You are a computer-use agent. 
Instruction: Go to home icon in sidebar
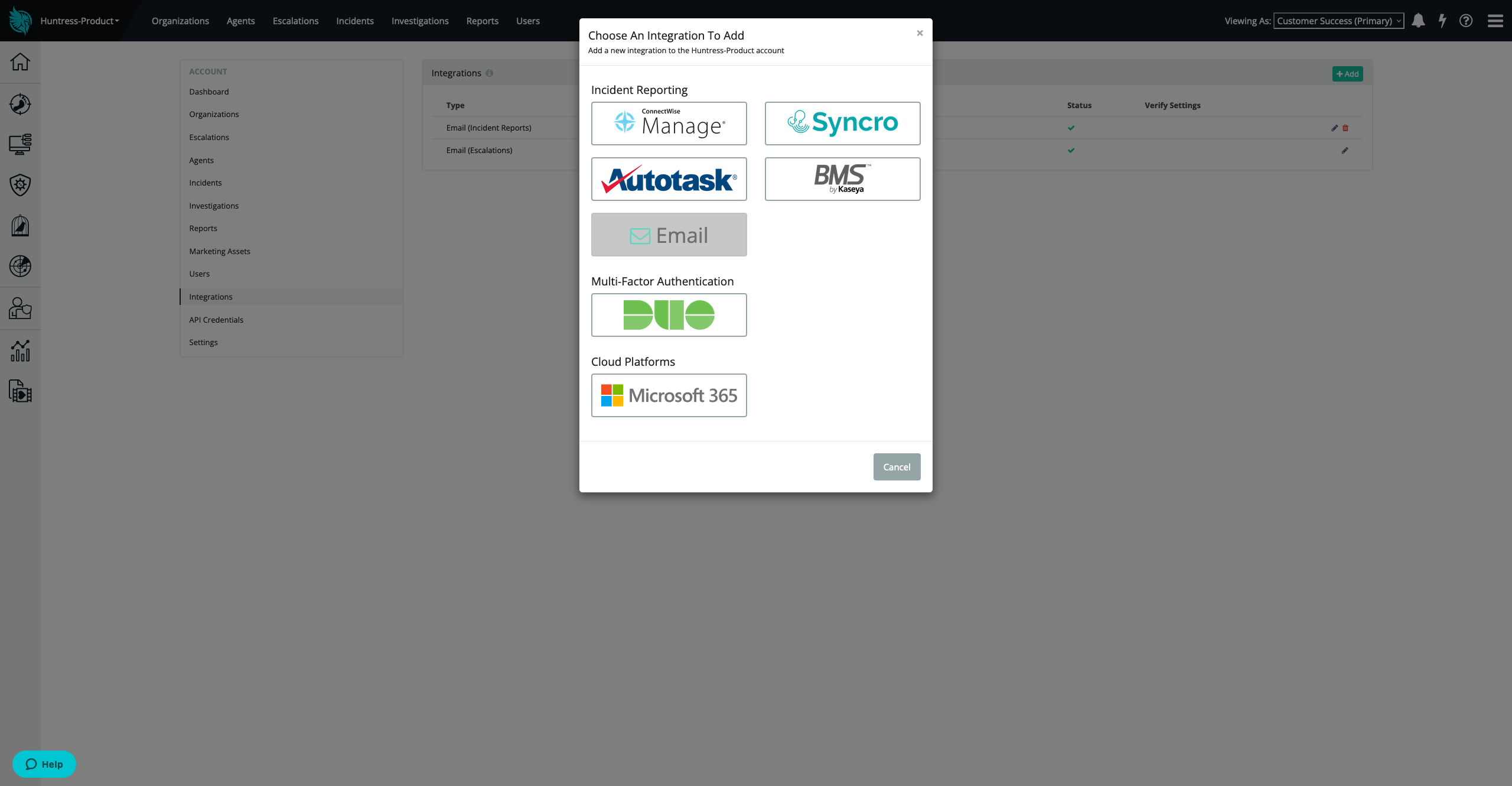tap(20, 61)
